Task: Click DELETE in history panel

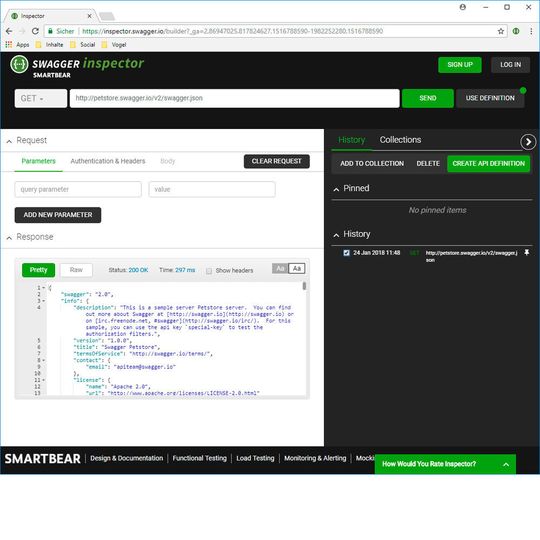Action: pyautogui.click(x=428, y=164)
